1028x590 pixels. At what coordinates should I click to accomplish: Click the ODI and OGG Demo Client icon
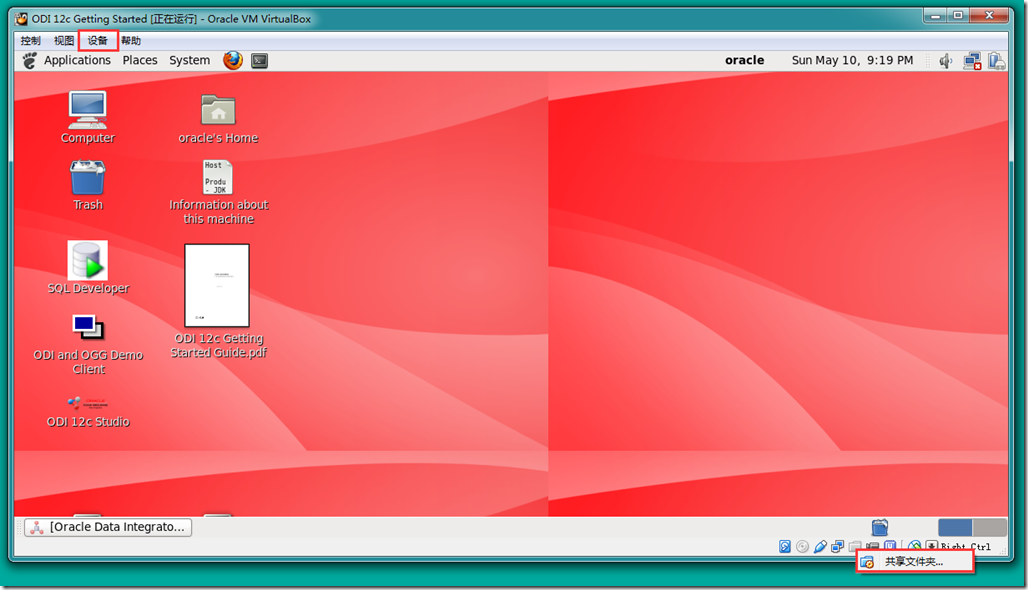click(x=88, y=328)
